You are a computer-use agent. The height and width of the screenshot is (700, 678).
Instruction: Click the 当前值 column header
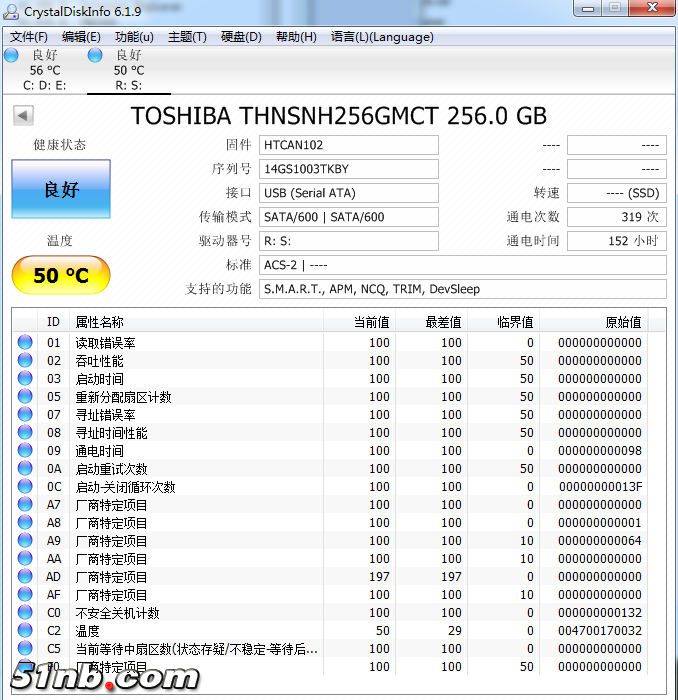[359, 322]
